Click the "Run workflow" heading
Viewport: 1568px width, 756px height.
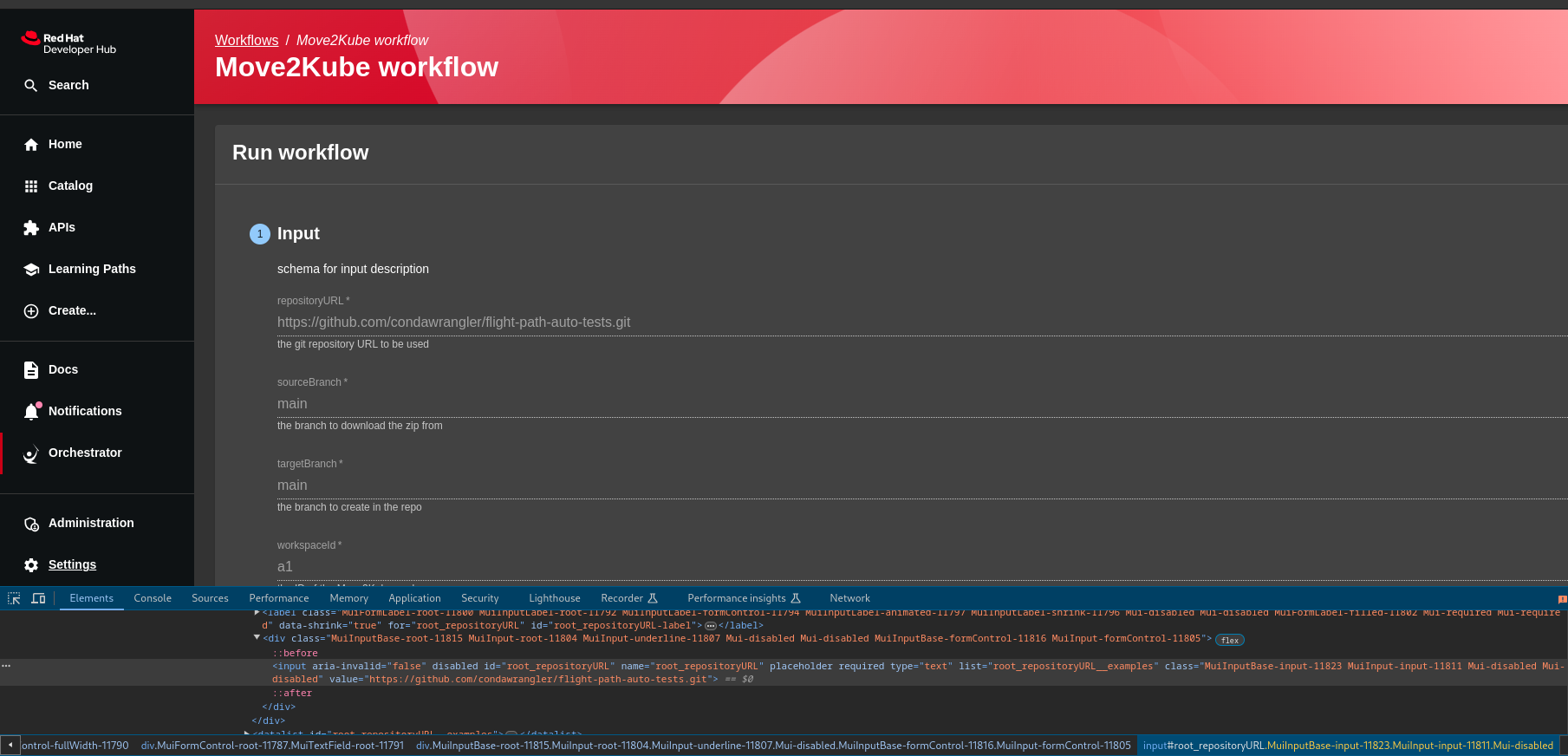301,153
